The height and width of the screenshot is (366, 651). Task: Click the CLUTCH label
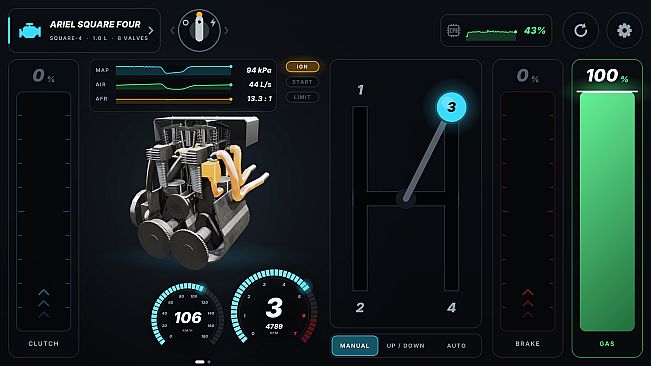tap(44, 344)
